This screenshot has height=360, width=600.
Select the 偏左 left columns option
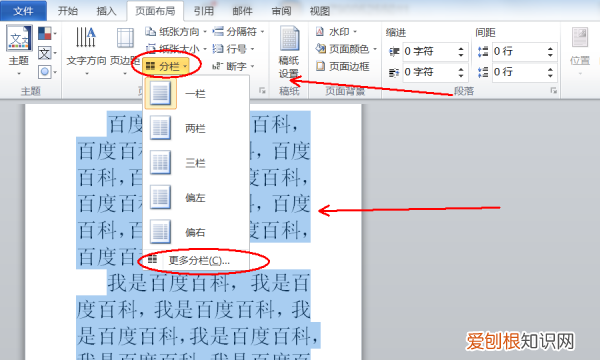(197, 198)
